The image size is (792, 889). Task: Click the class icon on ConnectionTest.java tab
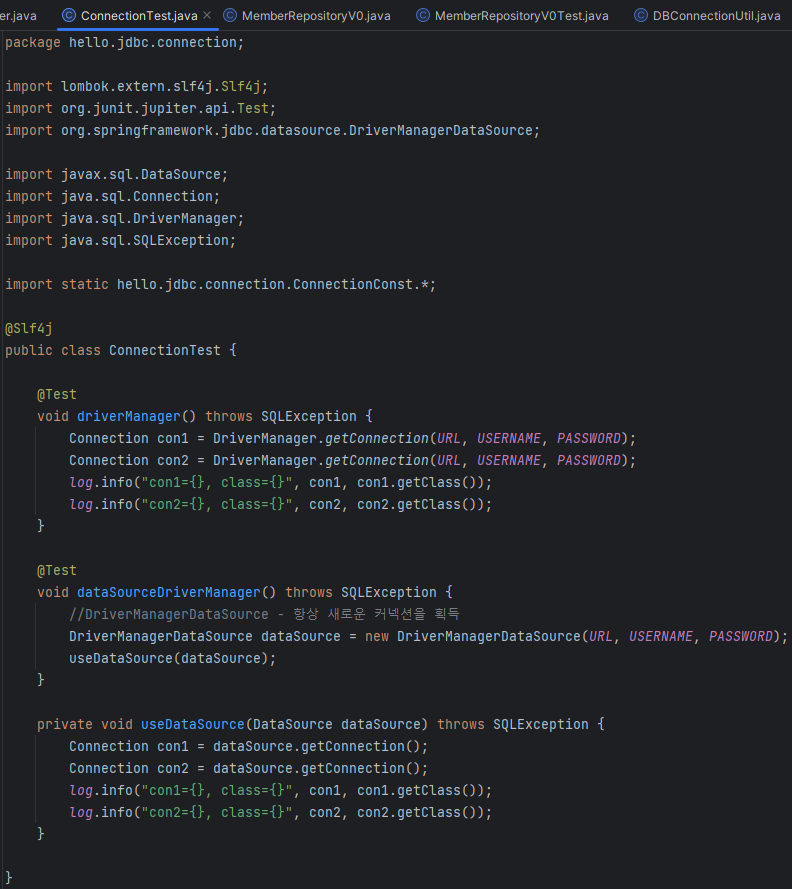click(69, 15)
